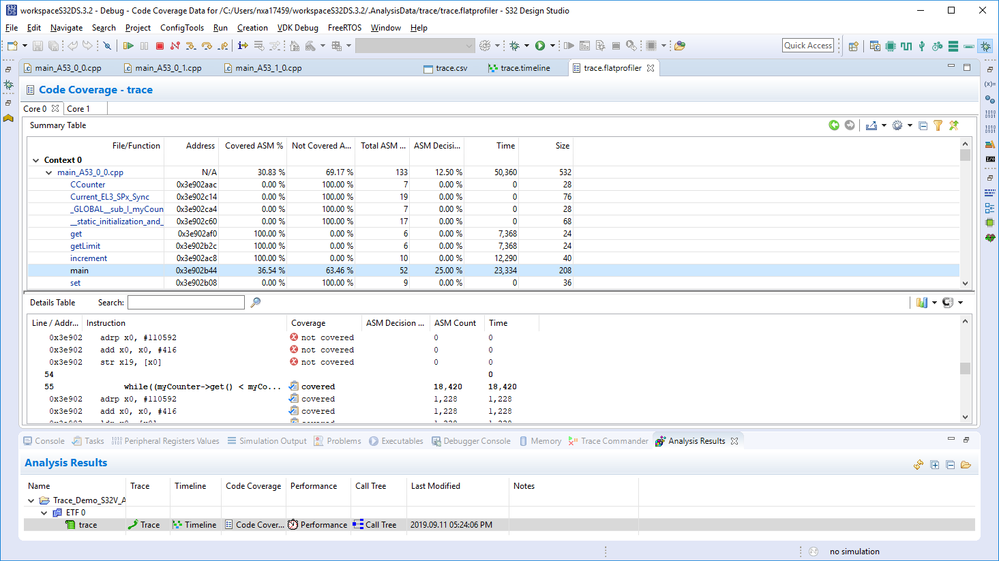Switch to the Core 1 tab
The image size is (999, 561).
78,109
